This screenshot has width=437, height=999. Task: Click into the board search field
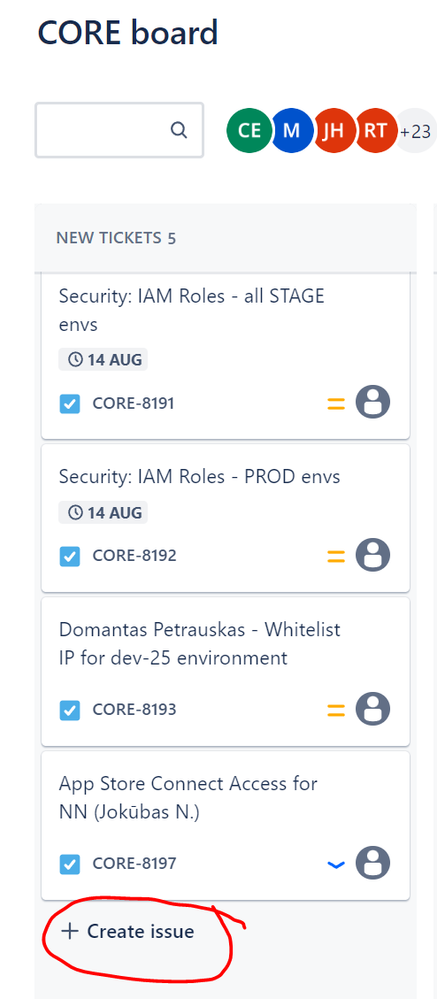pyautogui.click(x=119, y=130)
